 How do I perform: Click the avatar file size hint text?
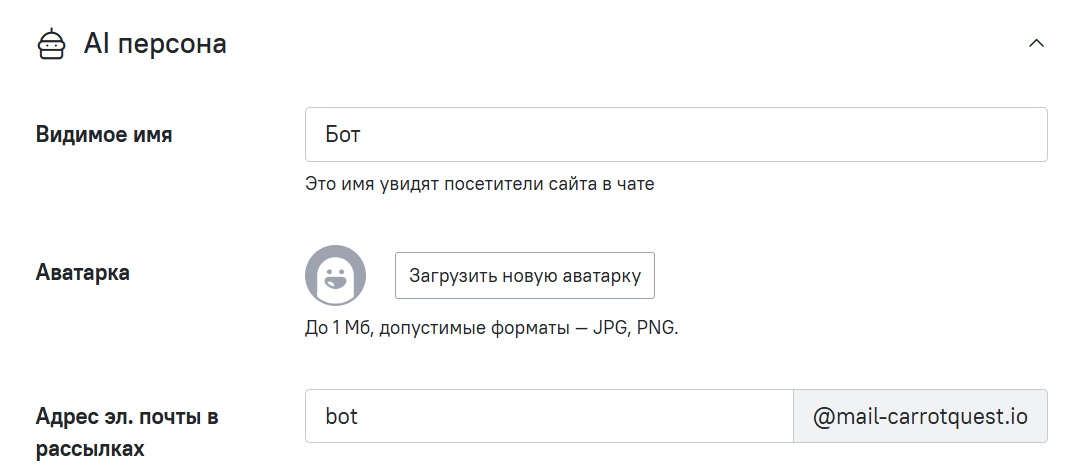[x=492, y=328]
